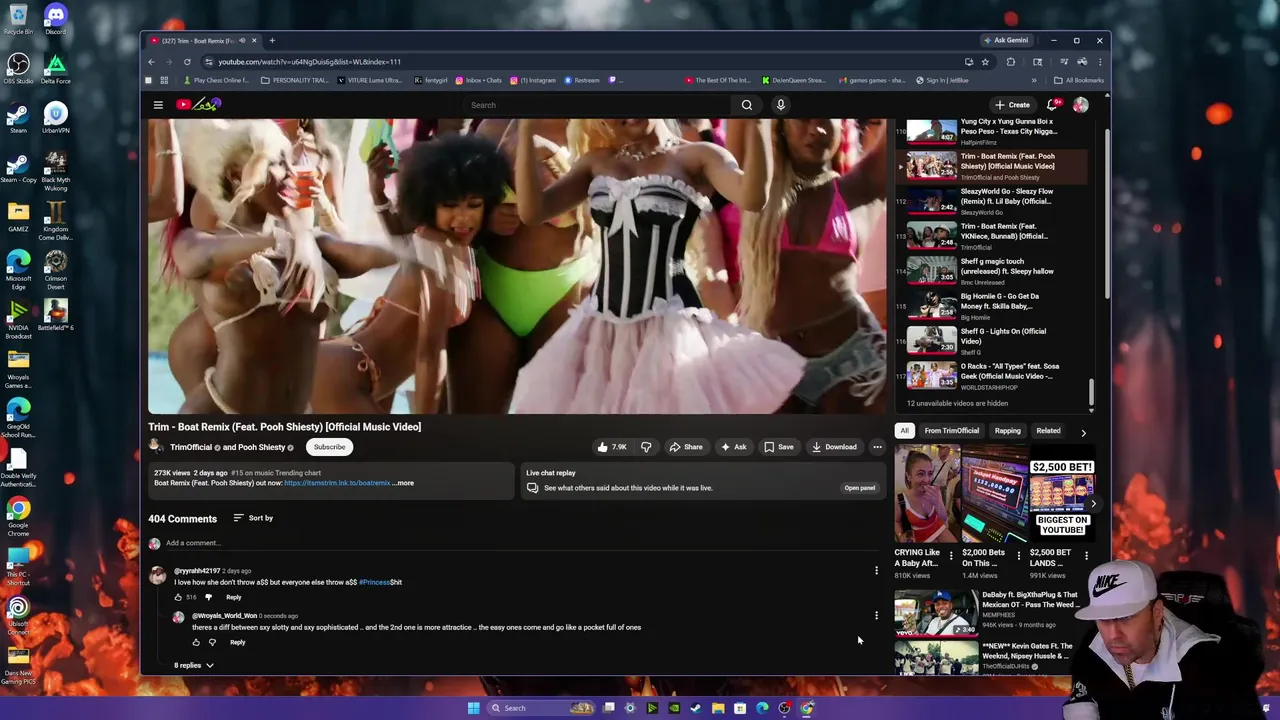Click the Chrome address bar URL
Screen dimensions: 1280x720
coord(310,62)
